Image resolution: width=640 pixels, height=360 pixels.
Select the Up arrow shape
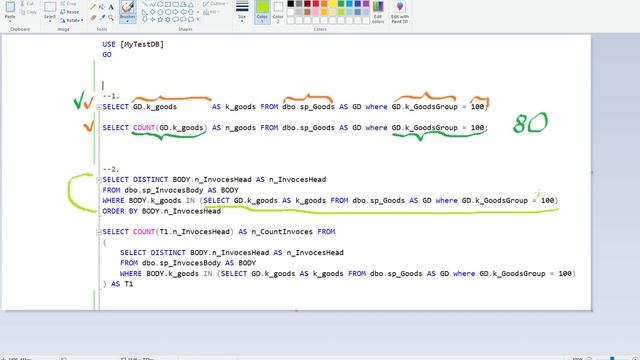[x=191, y=12]
